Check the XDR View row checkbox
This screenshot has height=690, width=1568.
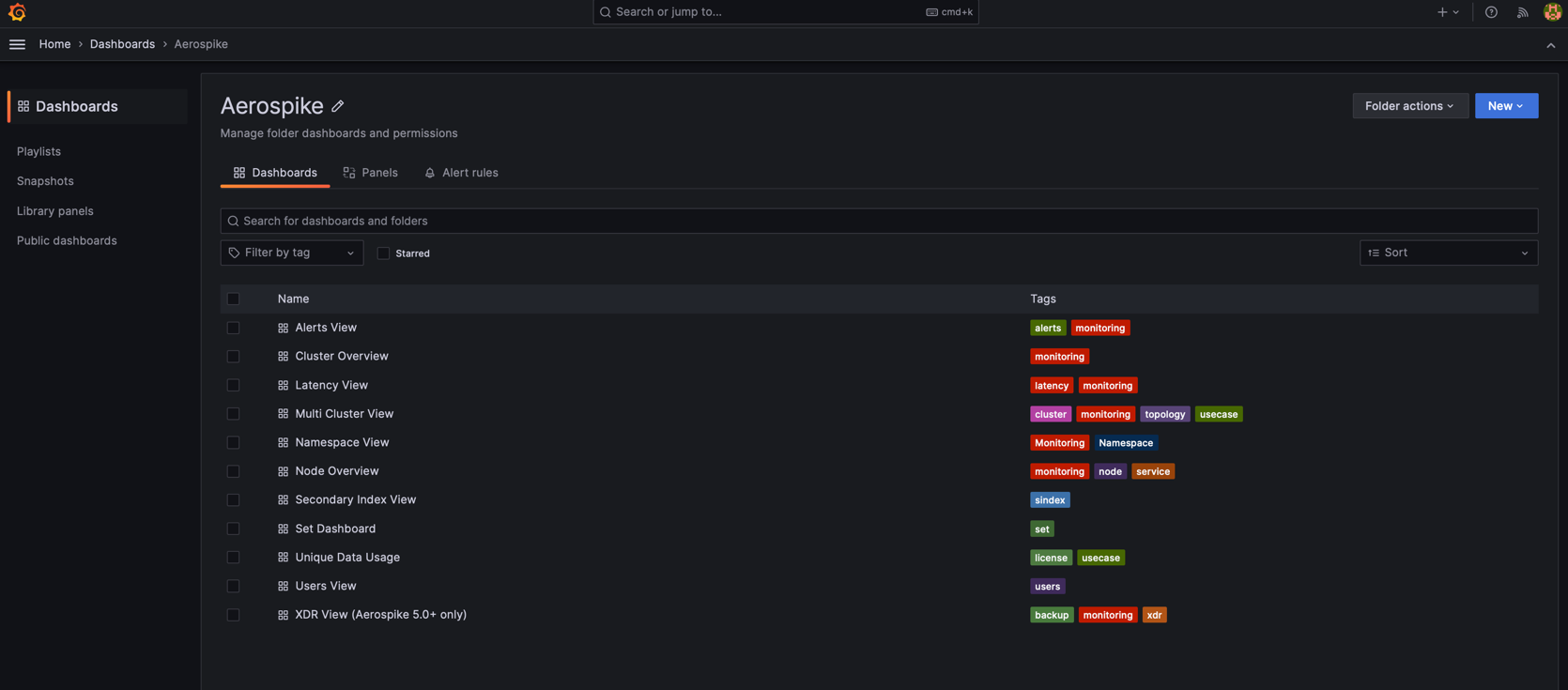pyautogui.click(x=233, y=615)
